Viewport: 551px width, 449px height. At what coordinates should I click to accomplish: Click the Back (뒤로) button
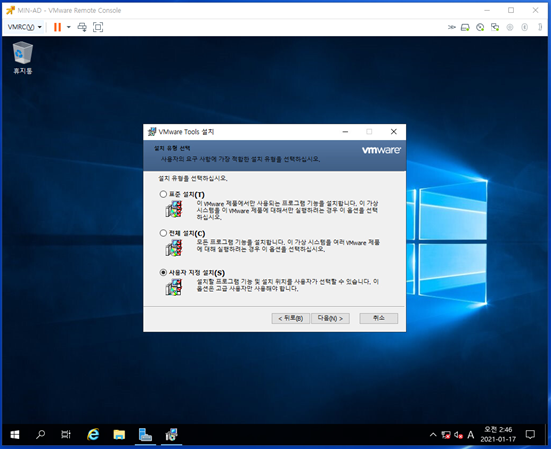pos(291,318)
